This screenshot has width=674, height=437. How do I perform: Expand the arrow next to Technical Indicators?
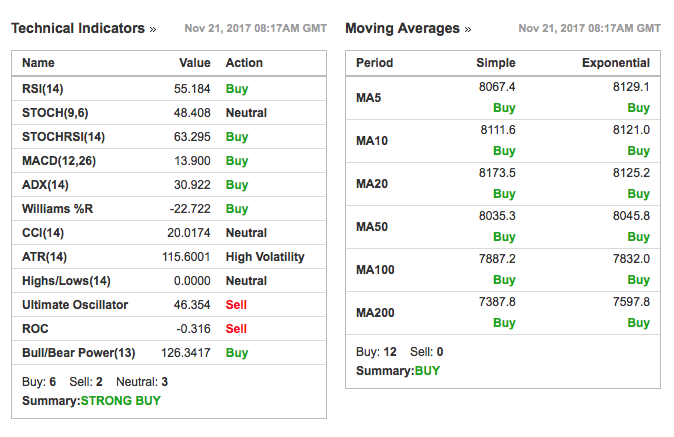click(153, 29)
